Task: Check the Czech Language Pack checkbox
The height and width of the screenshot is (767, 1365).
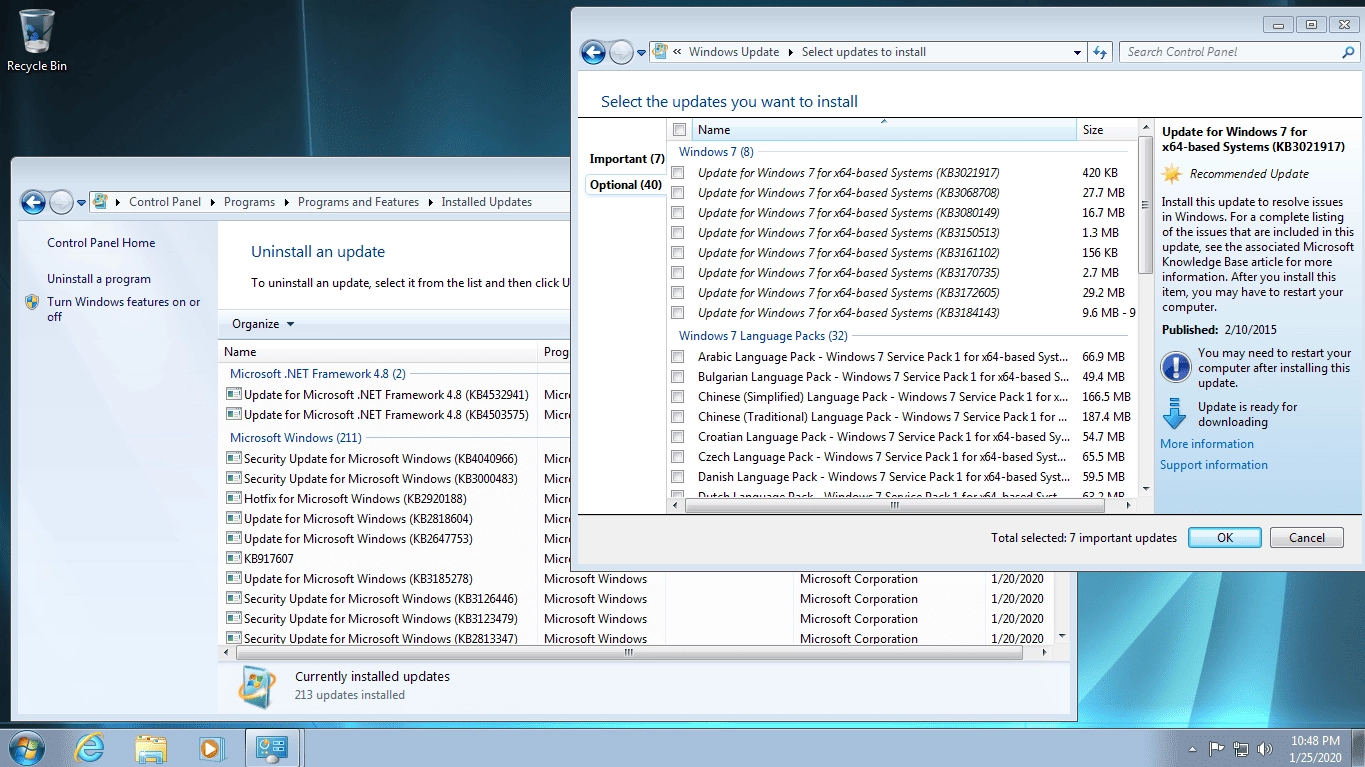Action: coord(678,457)
